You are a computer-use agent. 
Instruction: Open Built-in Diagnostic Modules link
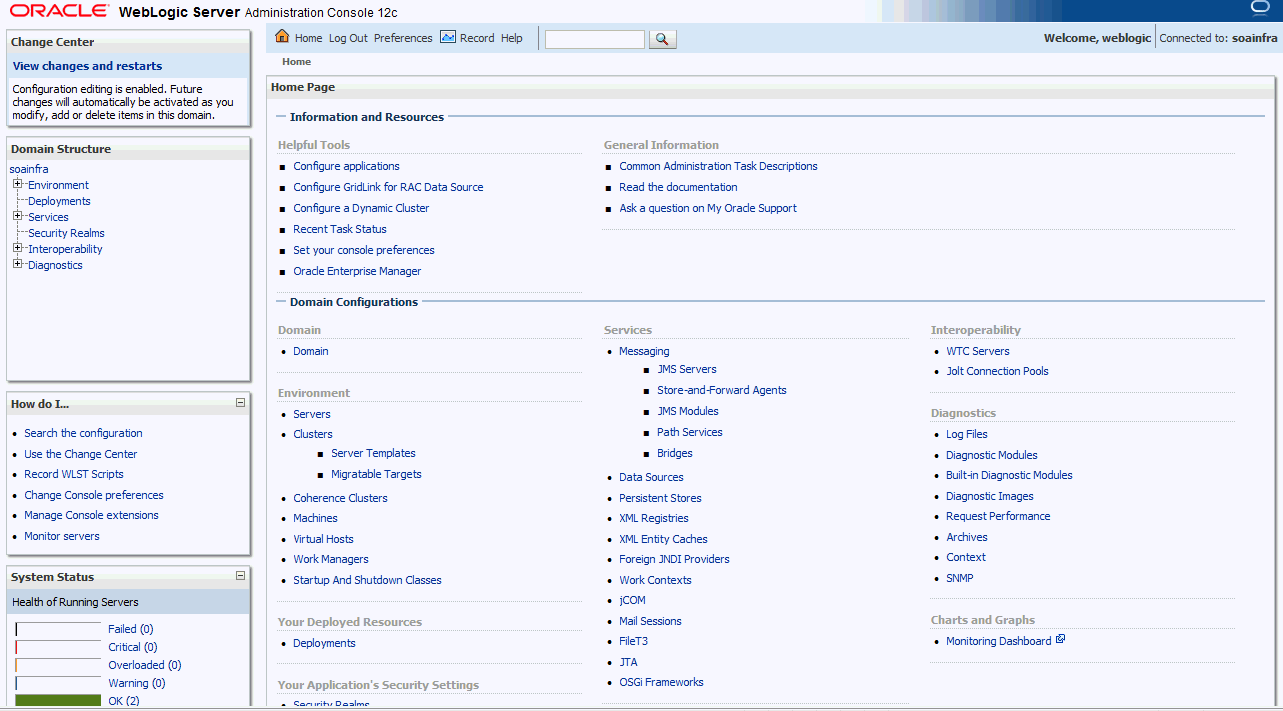pos(1009,475)
